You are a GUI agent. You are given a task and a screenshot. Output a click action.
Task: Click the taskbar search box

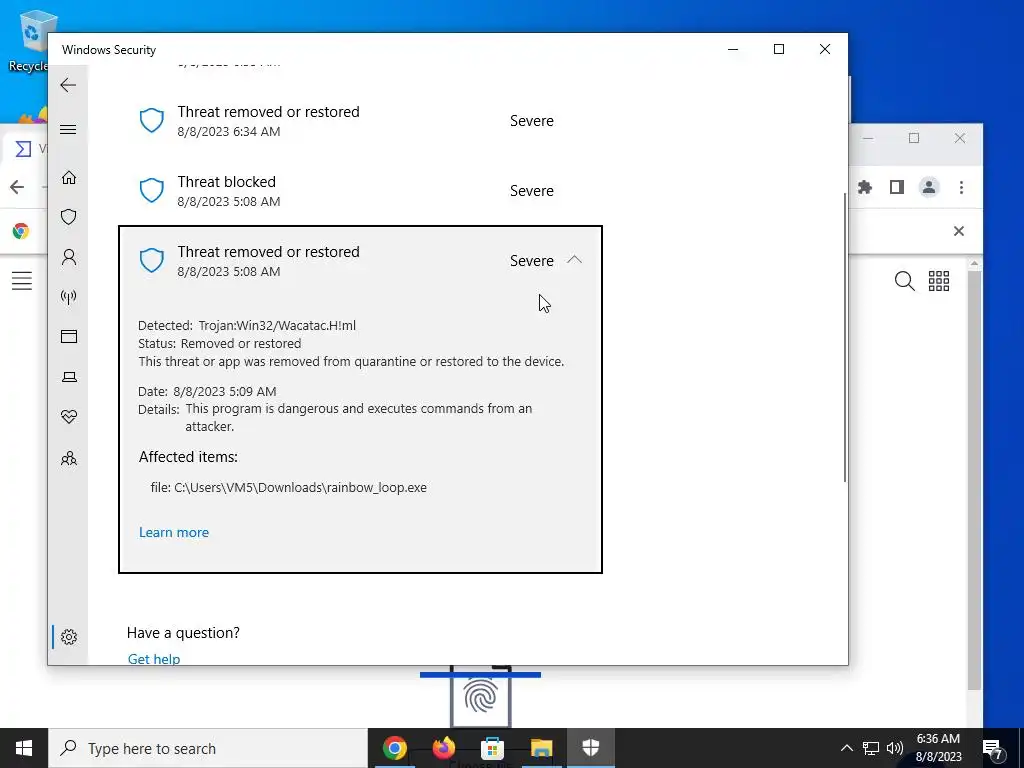coord(208,748)
